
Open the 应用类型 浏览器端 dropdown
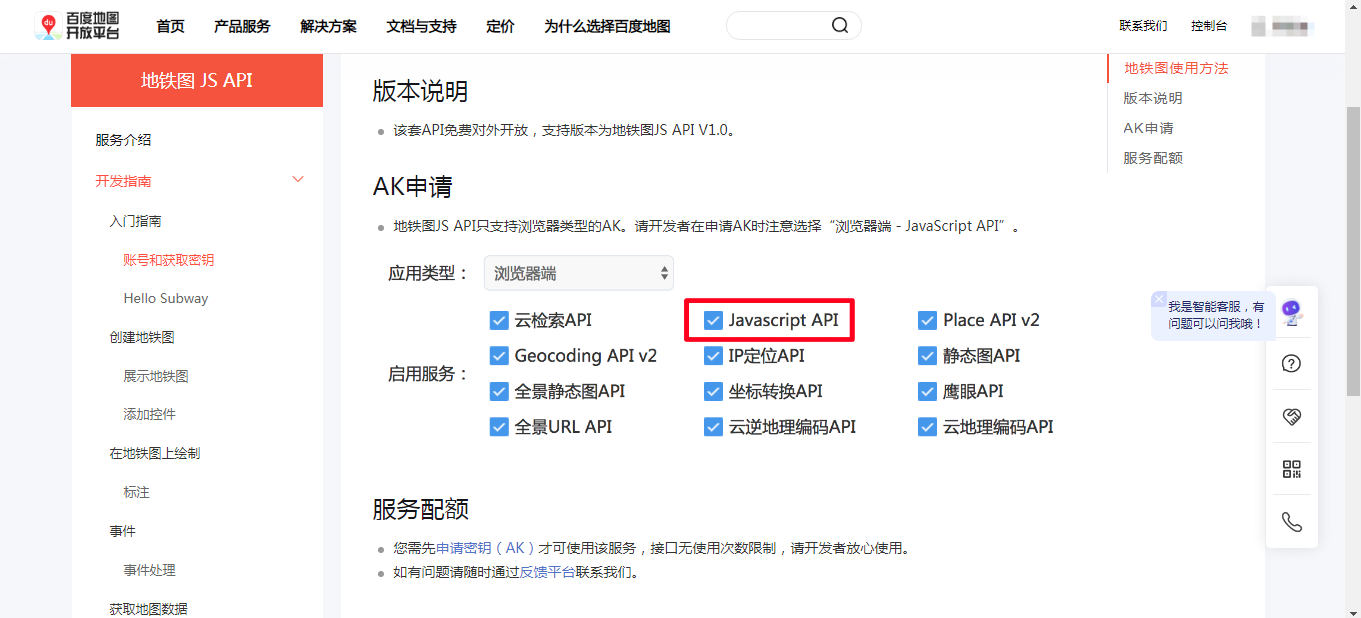[x=579, y=273]
